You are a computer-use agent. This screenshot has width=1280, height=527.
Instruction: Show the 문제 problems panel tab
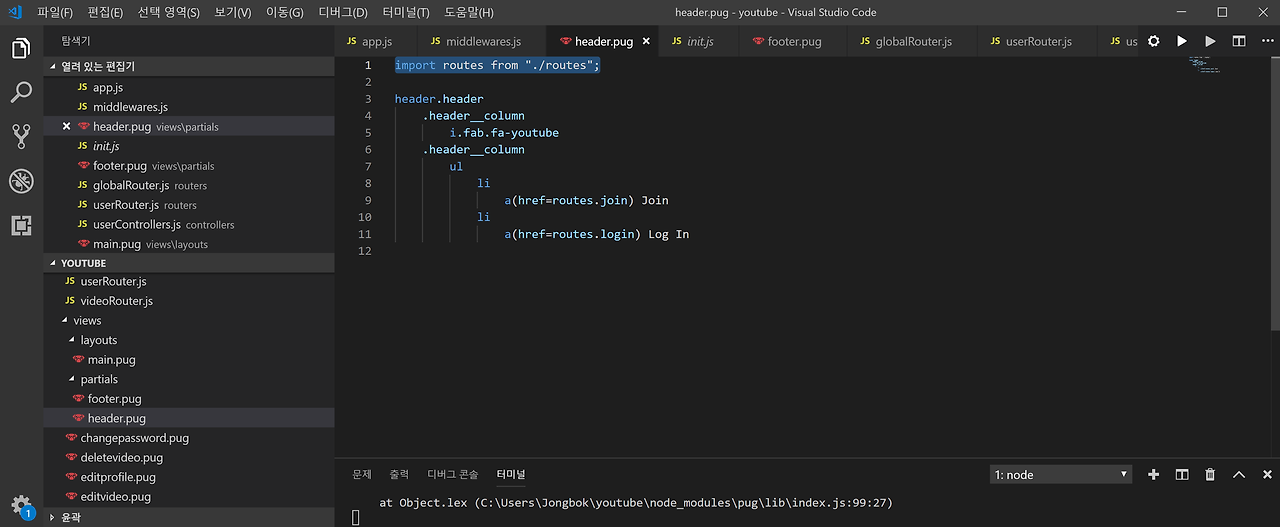click(x=362, y=474)
